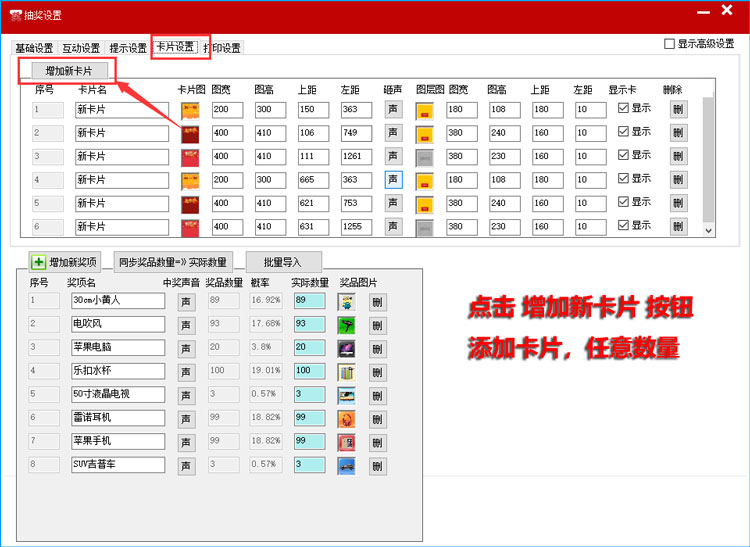Viewport: 750px width, 547px height.
Task: Enable the 显示高级设置 checkbox
Action: pyautogui.click(x=670, y=44)
